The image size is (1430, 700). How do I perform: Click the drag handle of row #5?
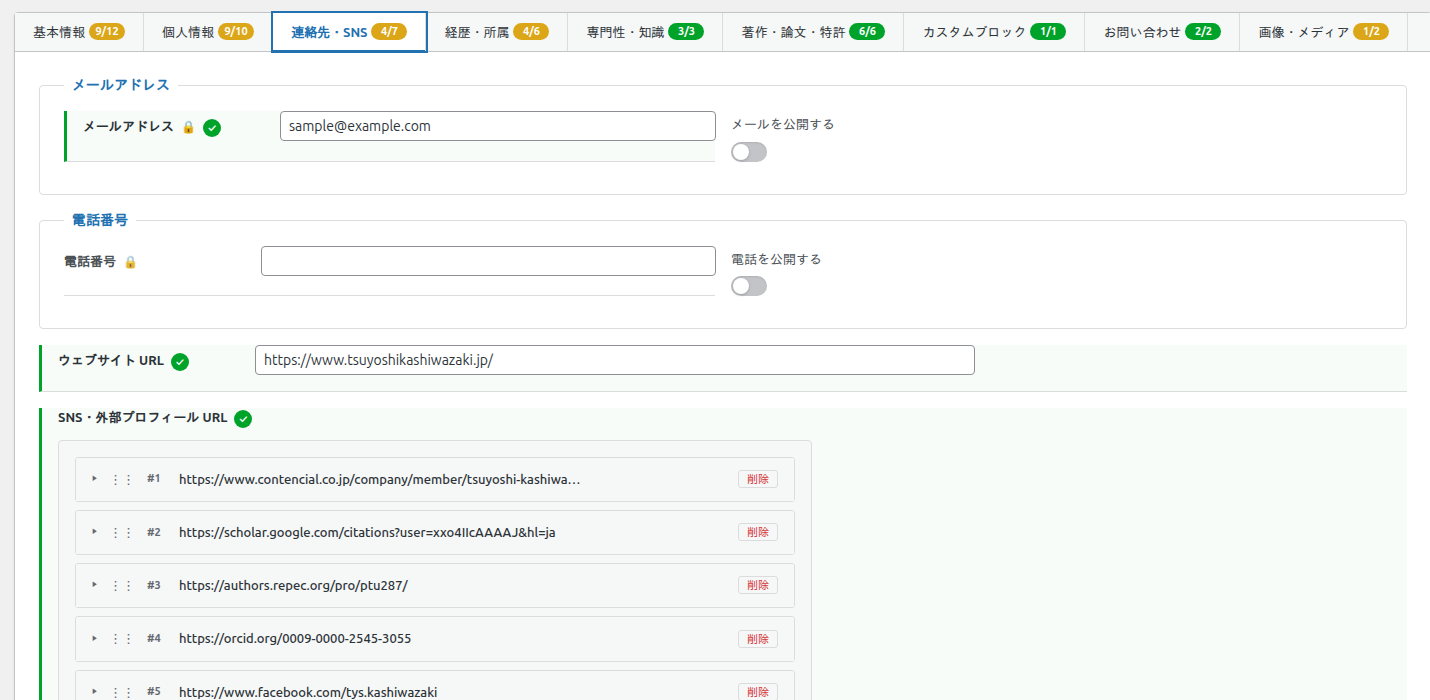122,691
